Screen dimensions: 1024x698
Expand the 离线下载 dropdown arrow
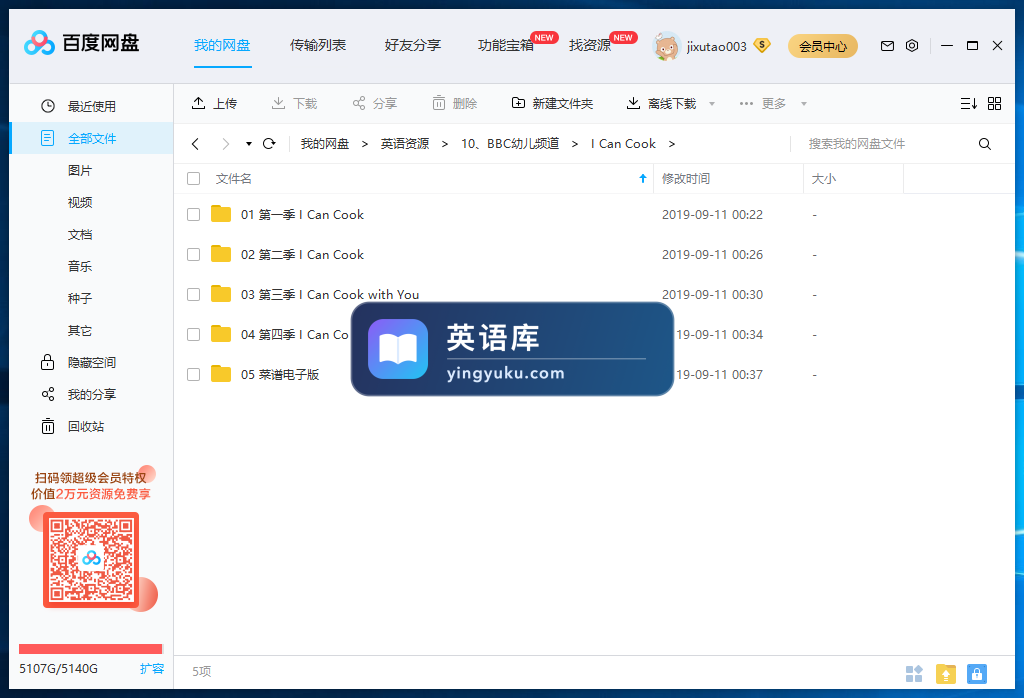pyautogui.click(x=712, y=104)
